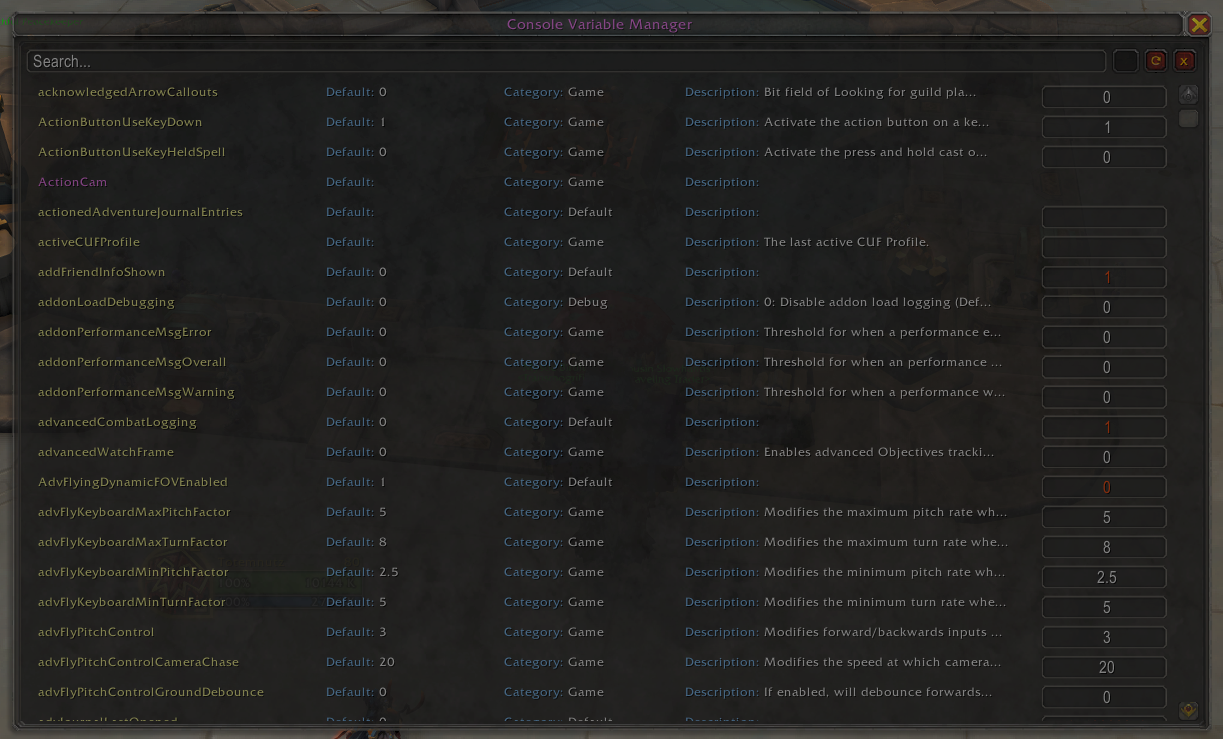Click advFlyPitchControlCameraChase value field showing 20

1104,667
